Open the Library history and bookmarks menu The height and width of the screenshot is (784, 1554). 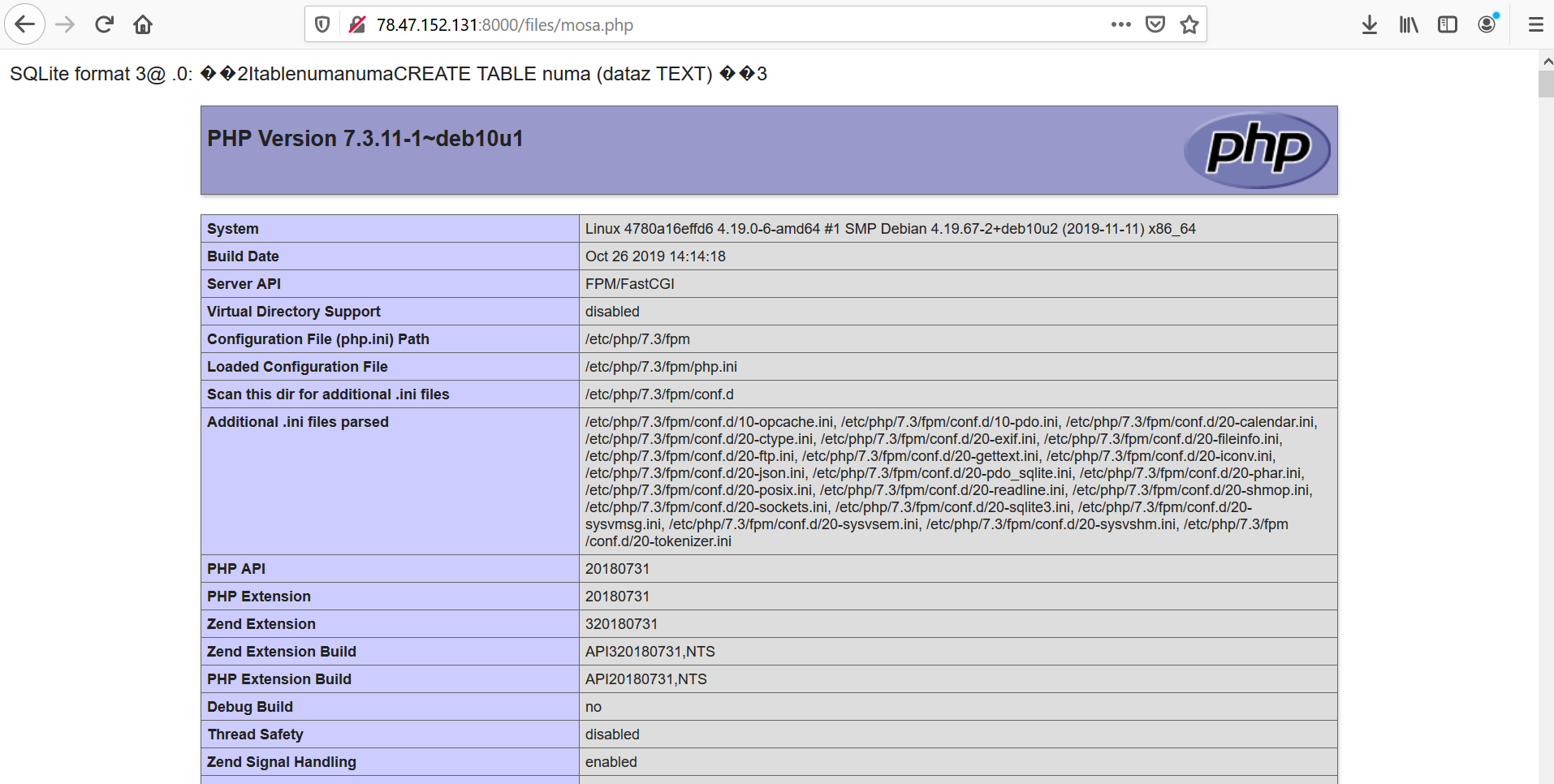1409,24
